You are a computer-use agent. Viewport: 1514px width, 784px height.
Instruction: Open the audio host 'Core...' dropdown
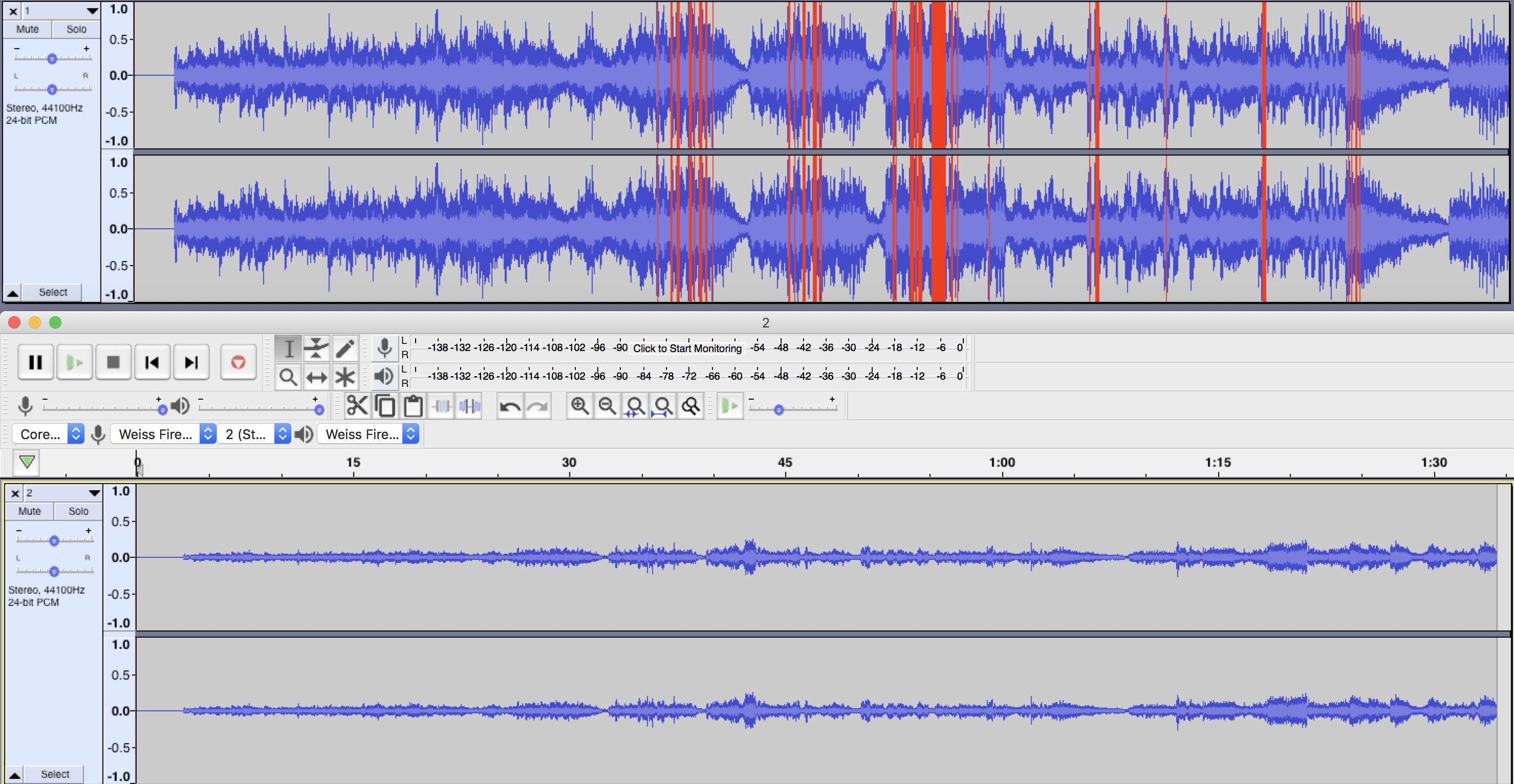coord(48,434)
